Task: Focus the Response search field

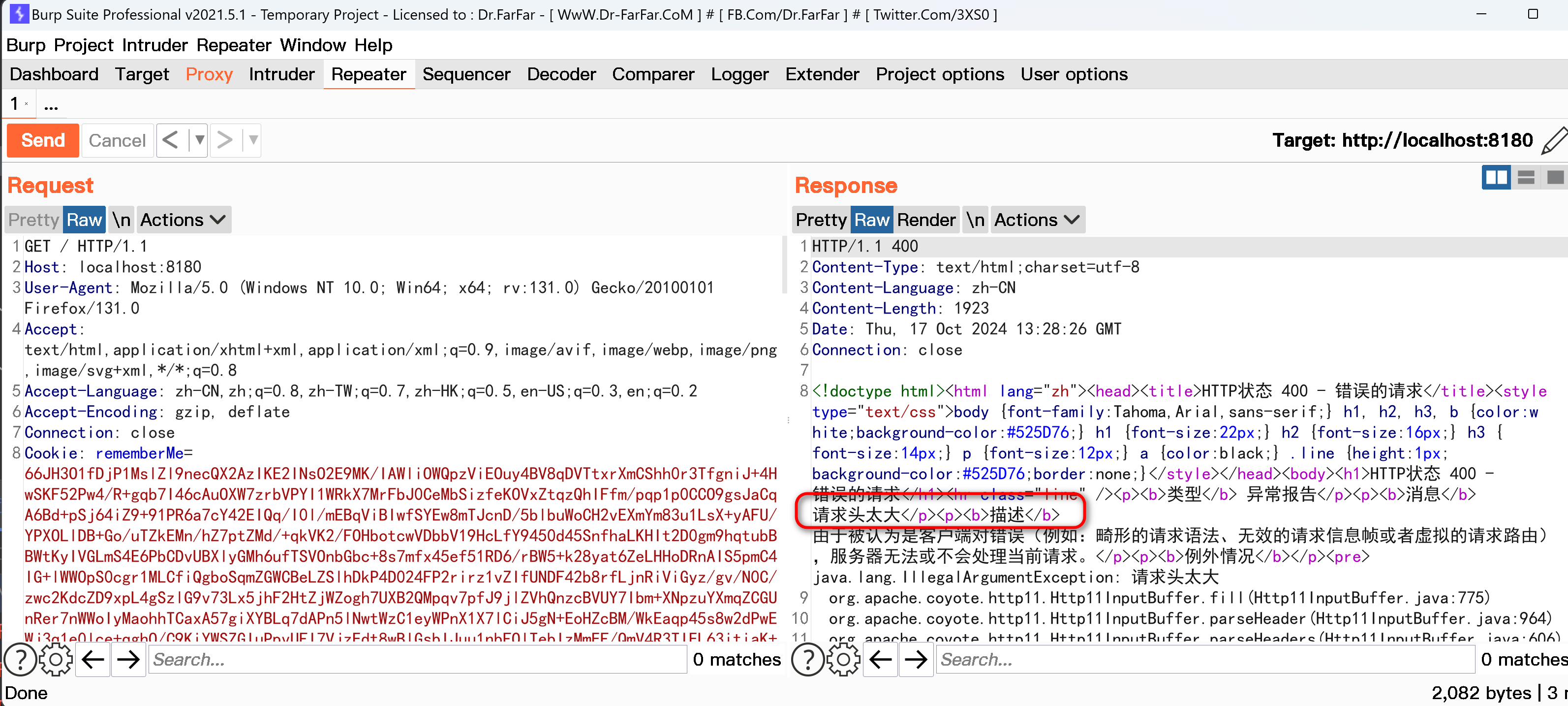Action: pos(1205,660)
